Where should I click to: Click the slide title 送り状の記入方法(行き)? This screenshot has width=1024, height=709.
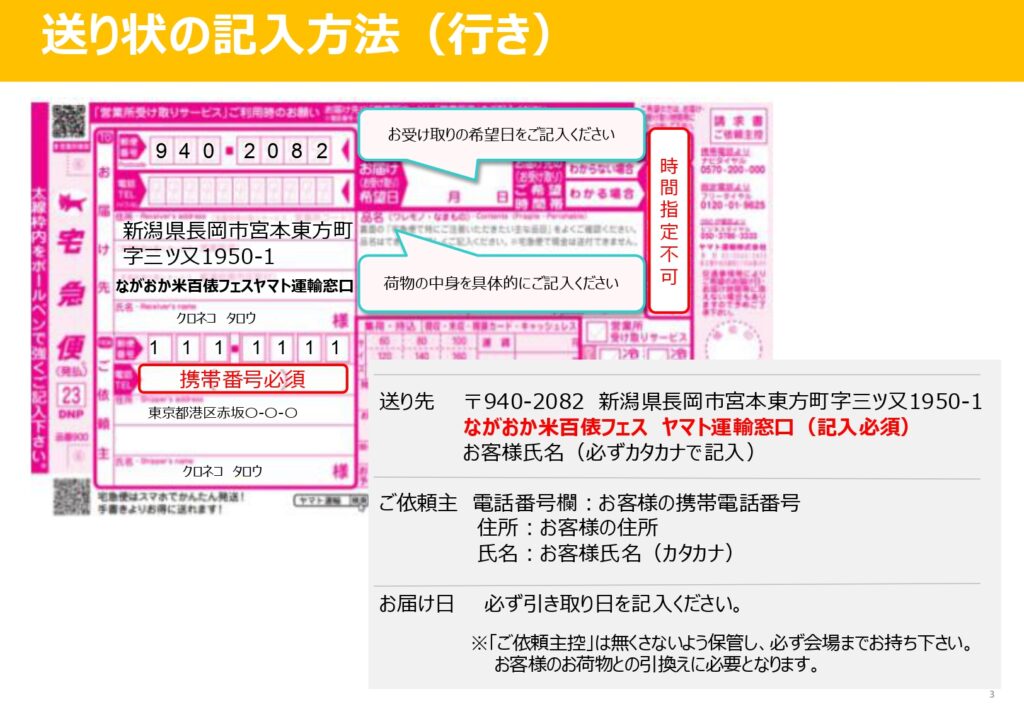point(296,38)
